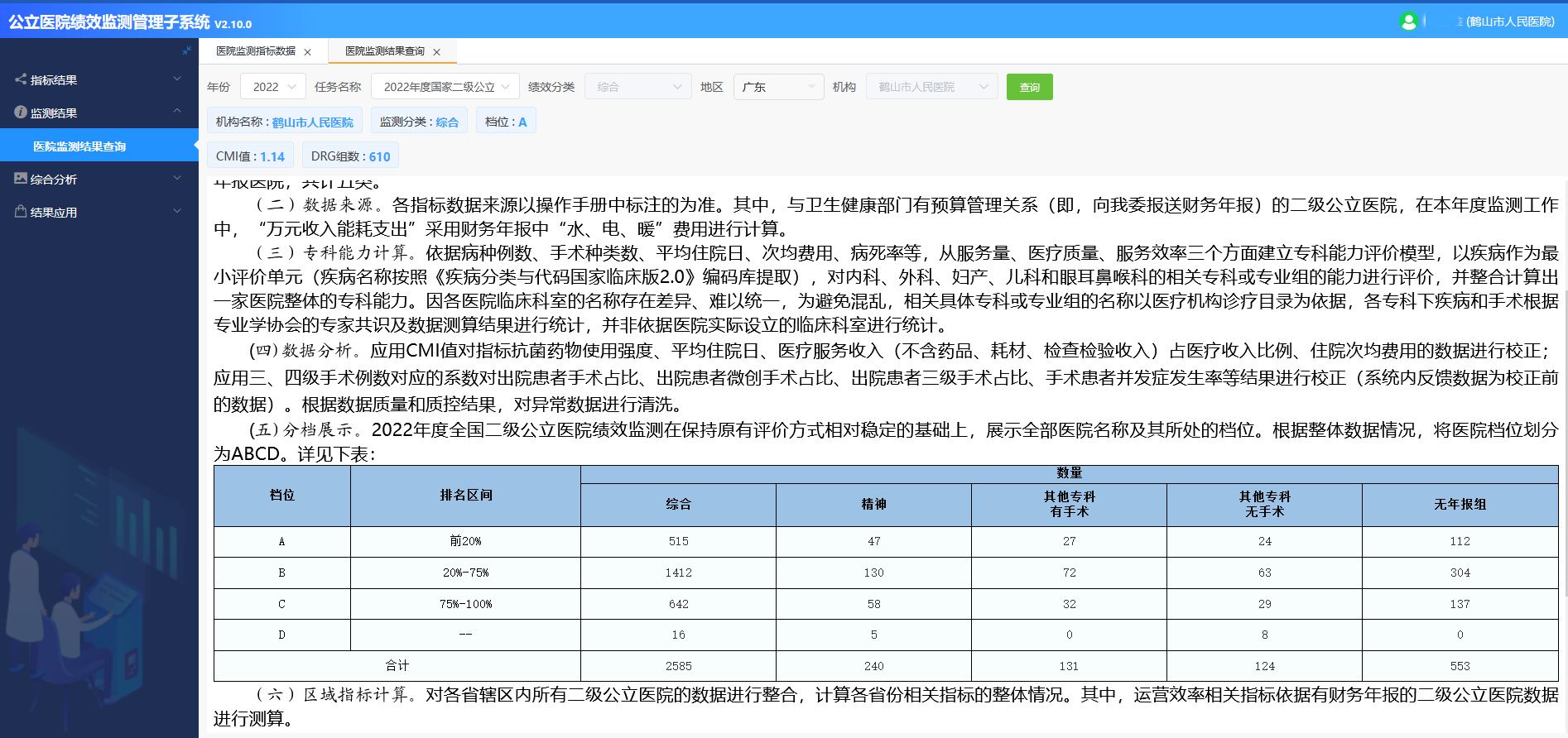Image resolution: width=1568 pixels, height=738 pixels.
Task: Expand the 综合分析 menu chevron
Action: tap(177, 179)
